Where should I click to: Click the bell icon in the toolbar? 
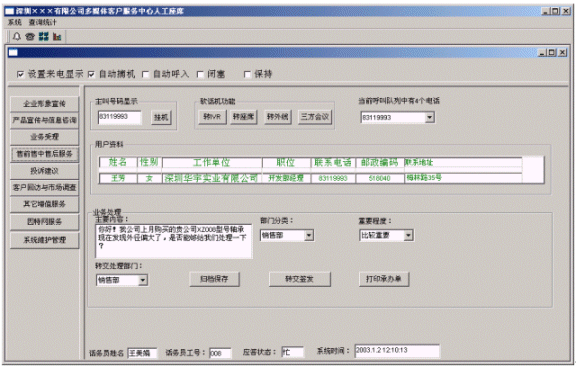point(17,36)
